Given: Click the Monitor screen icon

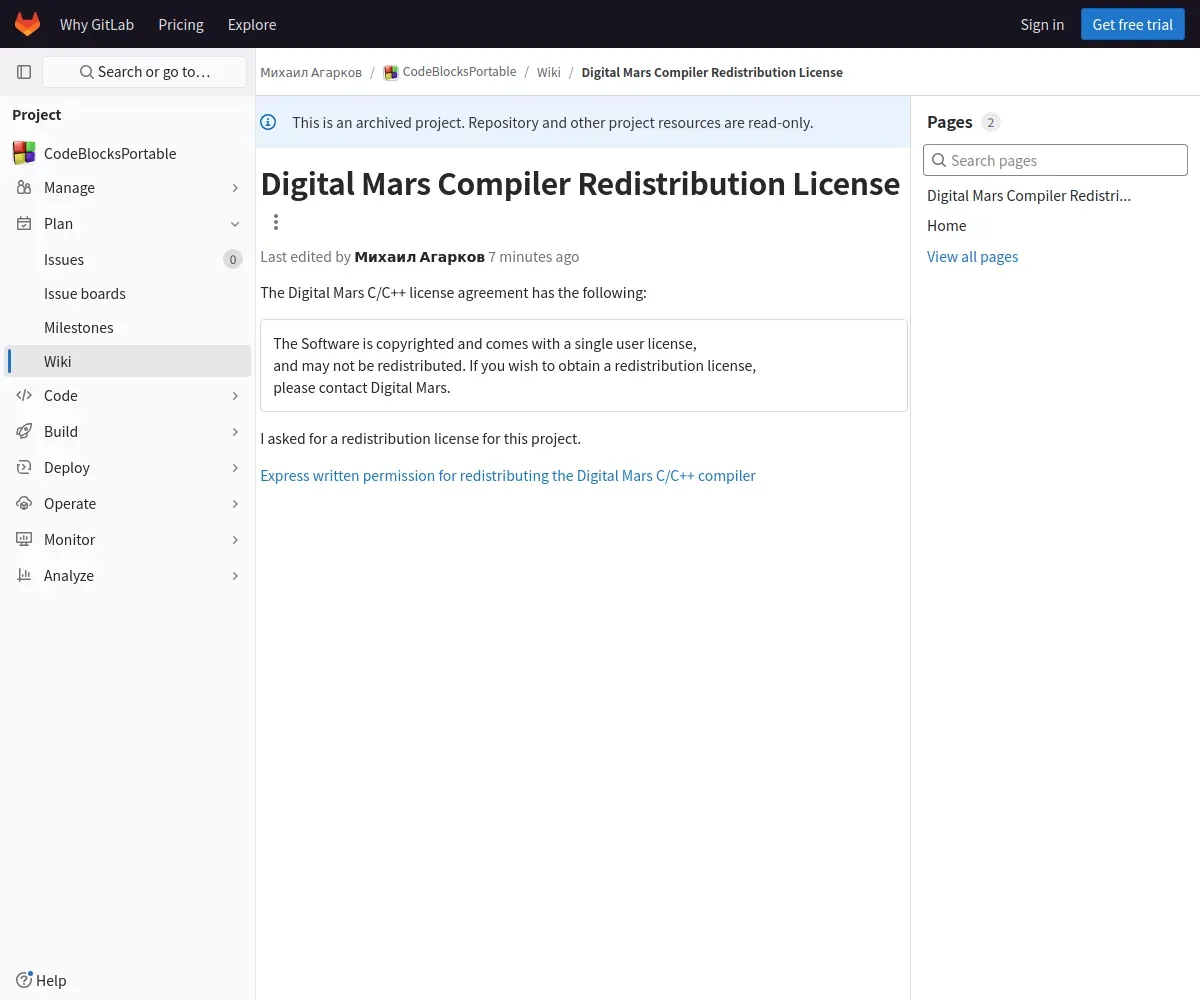Looking at the screenshot, I should (24, 540).
